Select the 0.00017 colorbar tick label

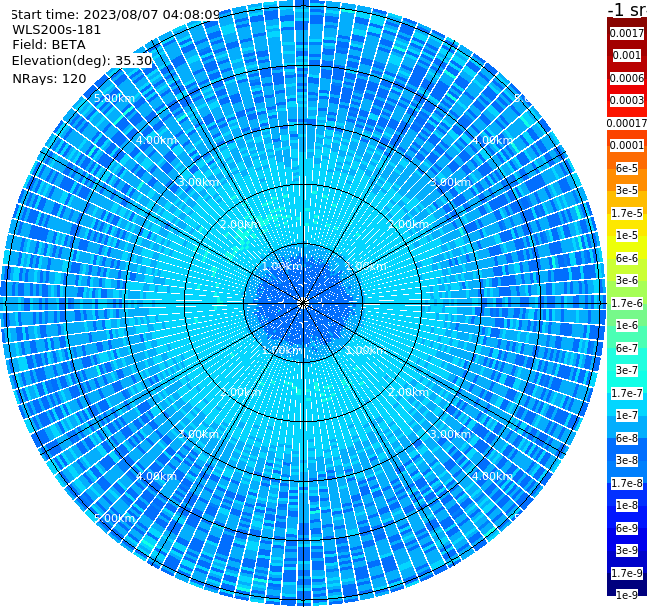627,123
